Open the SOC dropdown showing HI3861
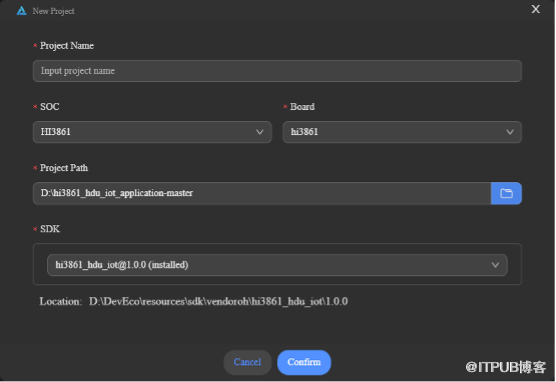 152,132
